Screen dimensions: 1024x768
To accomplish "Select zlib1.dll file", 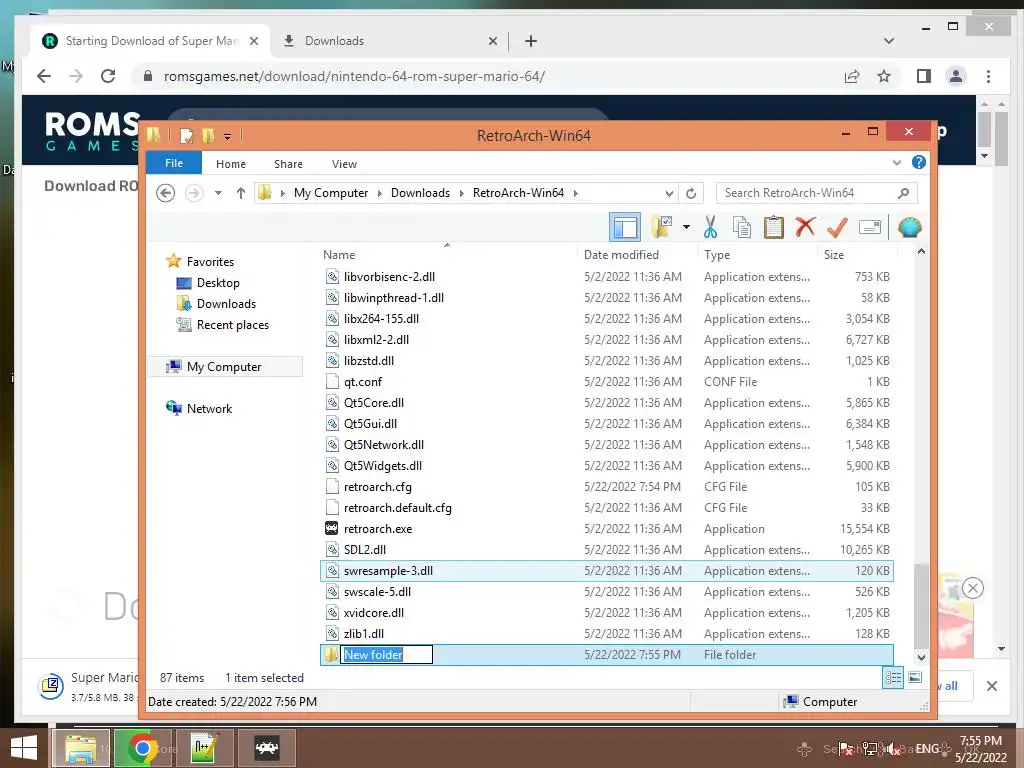I will (x=364, y=633).
